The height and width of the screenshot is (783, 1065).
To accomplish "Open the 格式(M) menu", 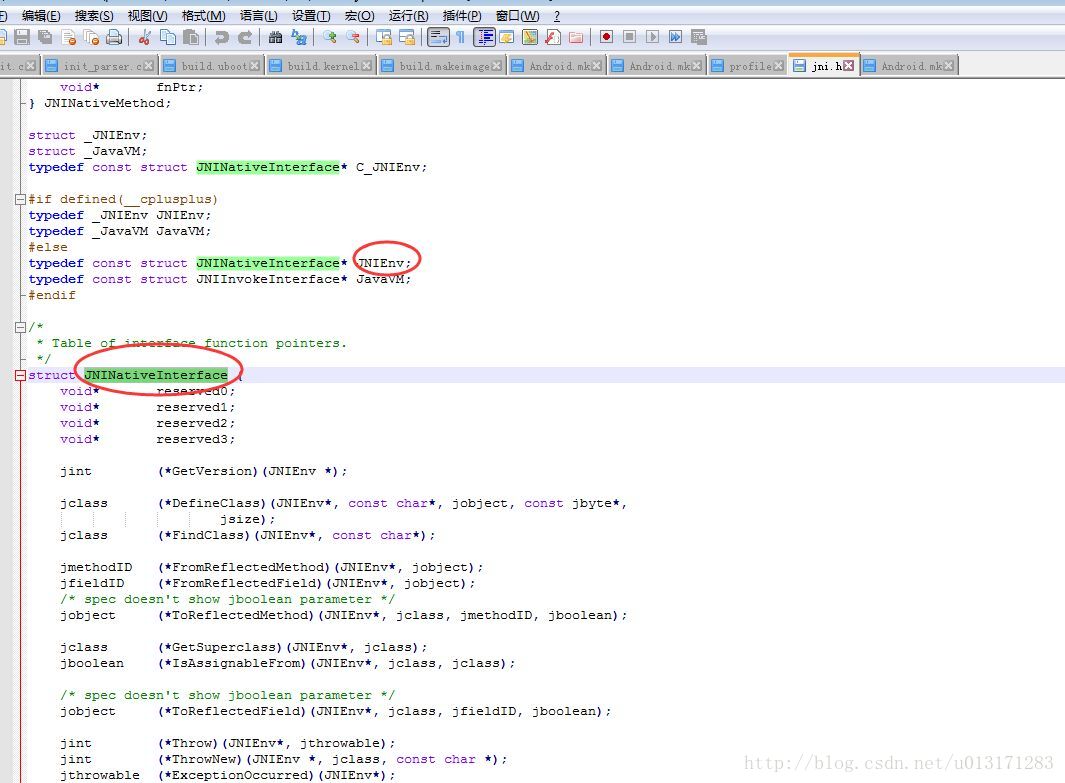I will (203, 16).
